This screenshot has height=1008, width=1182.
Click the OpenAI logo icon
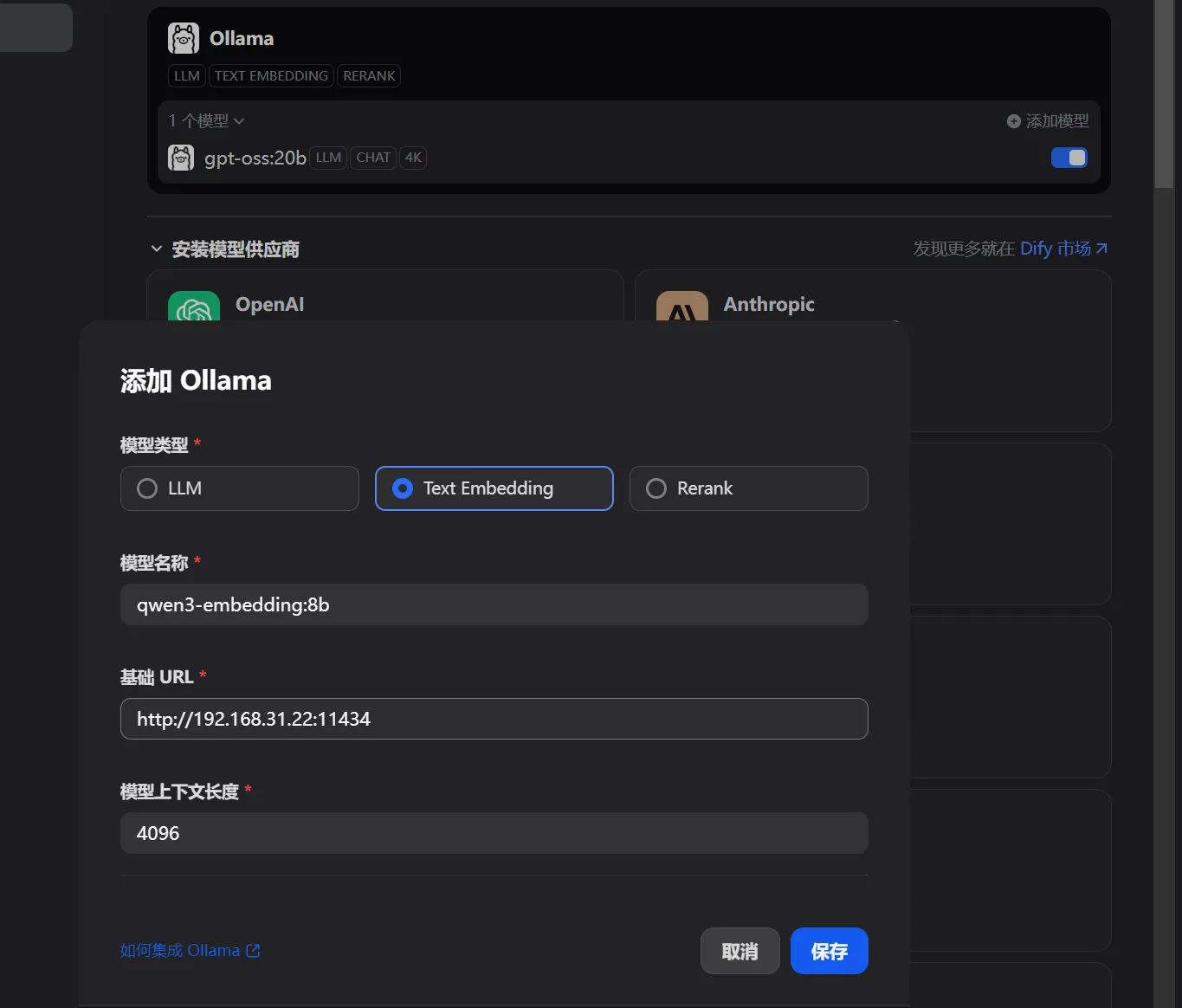coord(194,307)
